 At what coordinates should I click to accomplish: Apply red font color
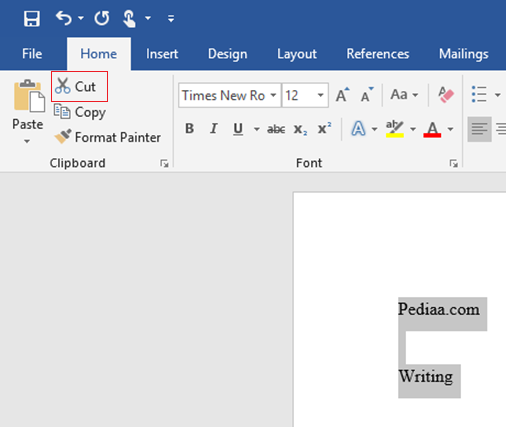432,129
